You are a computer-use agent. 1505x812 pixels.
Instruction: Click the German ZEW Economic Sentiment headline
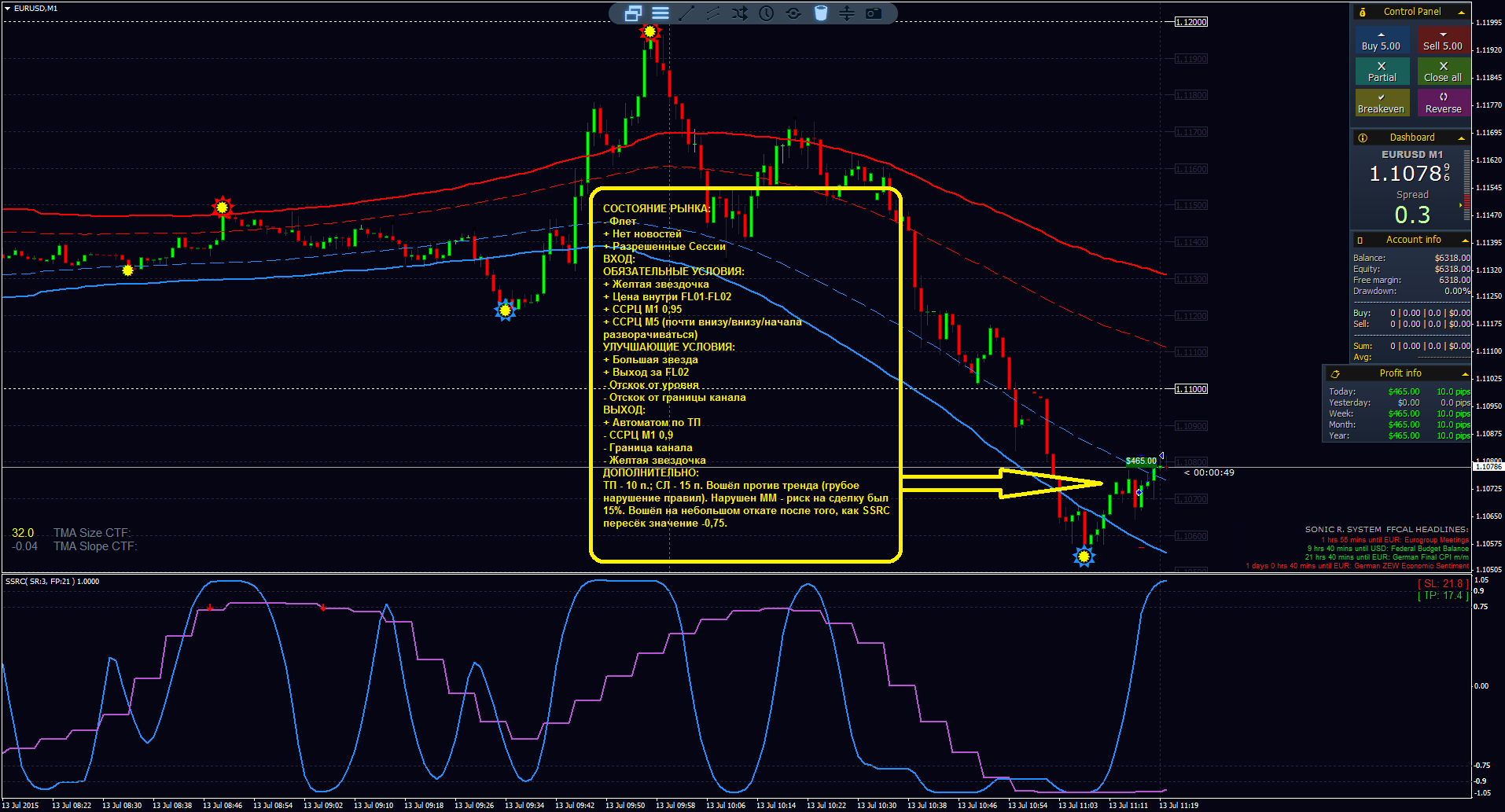[x=1357, y=566]
